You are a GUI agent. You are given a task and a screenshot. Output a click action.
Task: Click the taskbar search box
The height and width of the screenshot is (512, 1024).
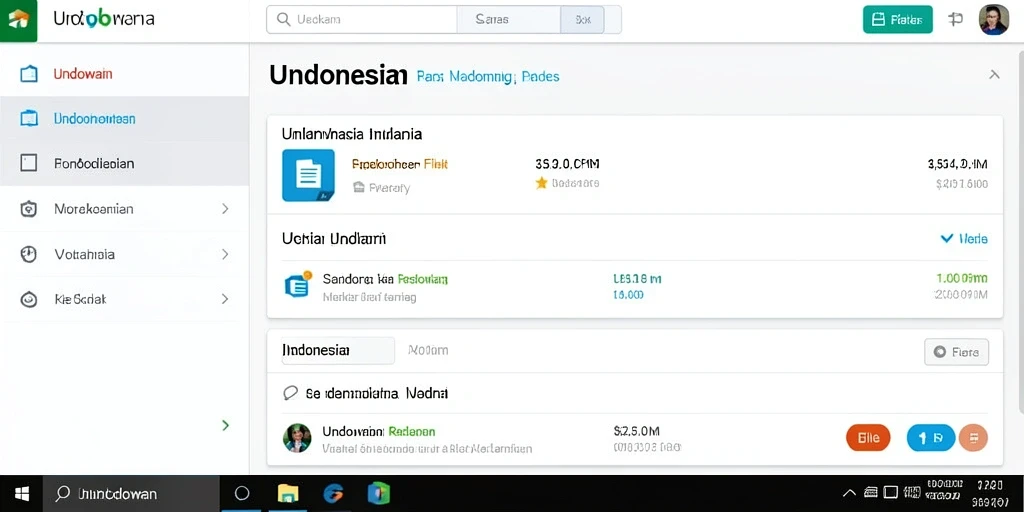[x=131, y=494]
